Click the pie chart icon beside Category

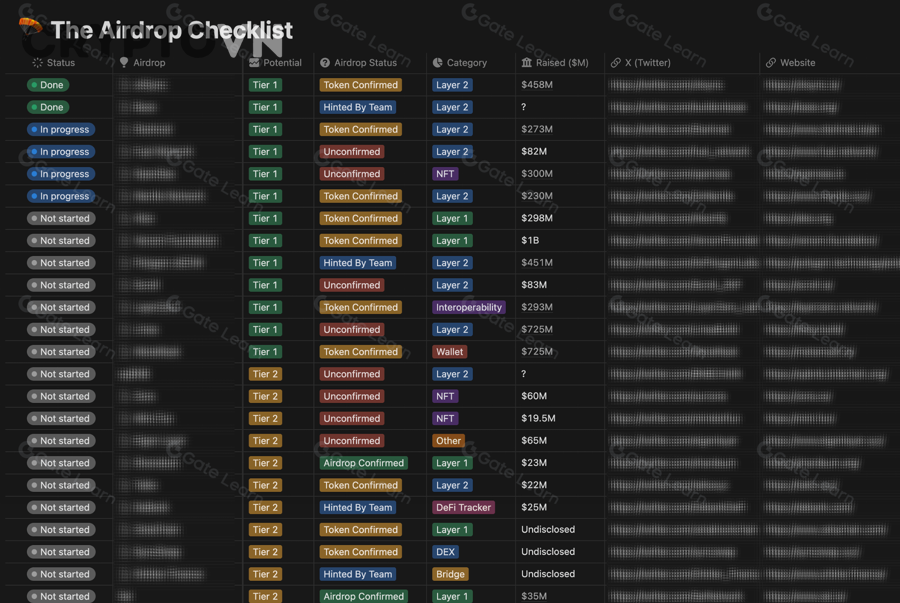tap(437, 63)
